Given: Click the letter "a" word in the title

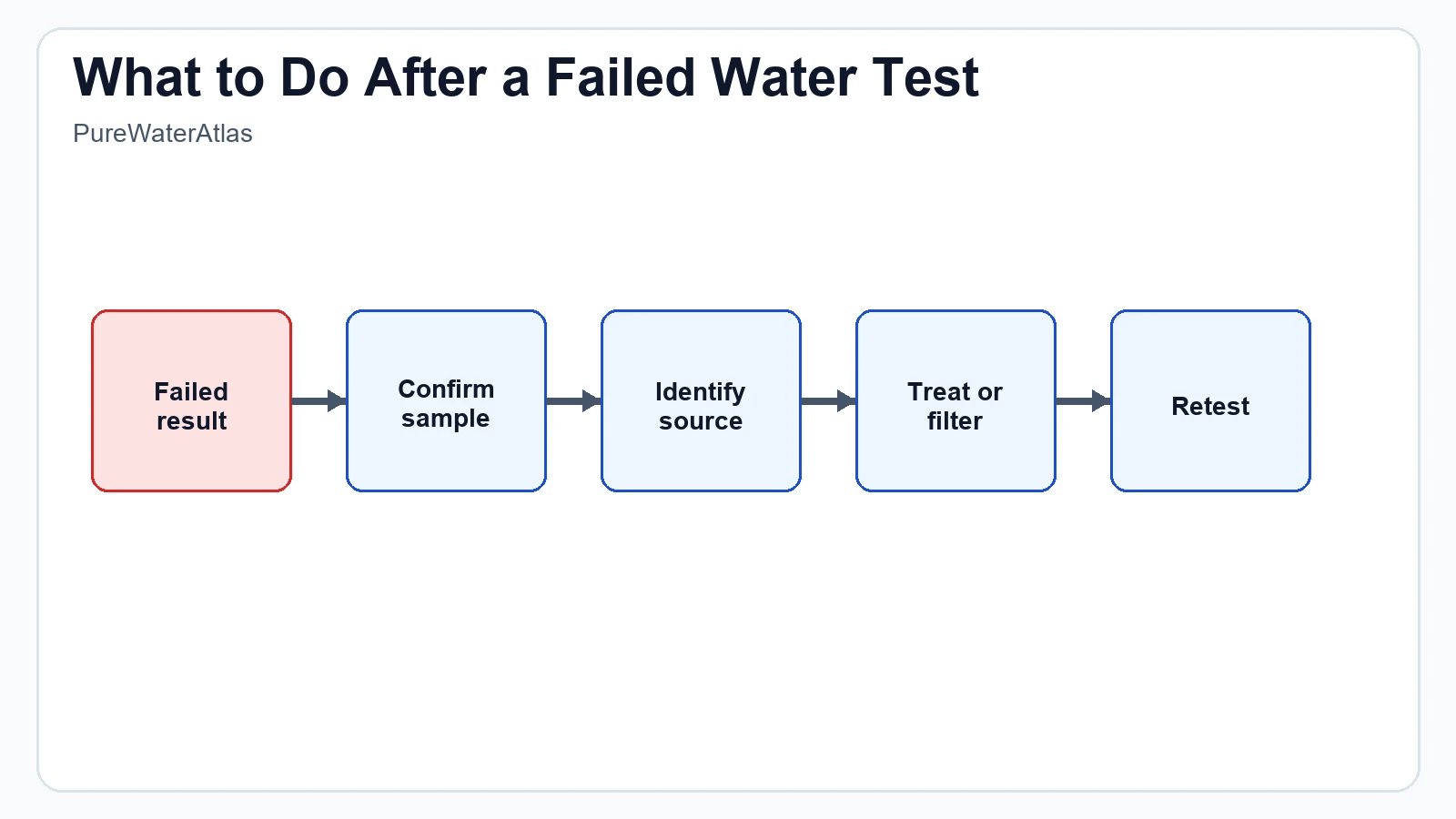Looking at the screenshot, I should tap(515, 79).
